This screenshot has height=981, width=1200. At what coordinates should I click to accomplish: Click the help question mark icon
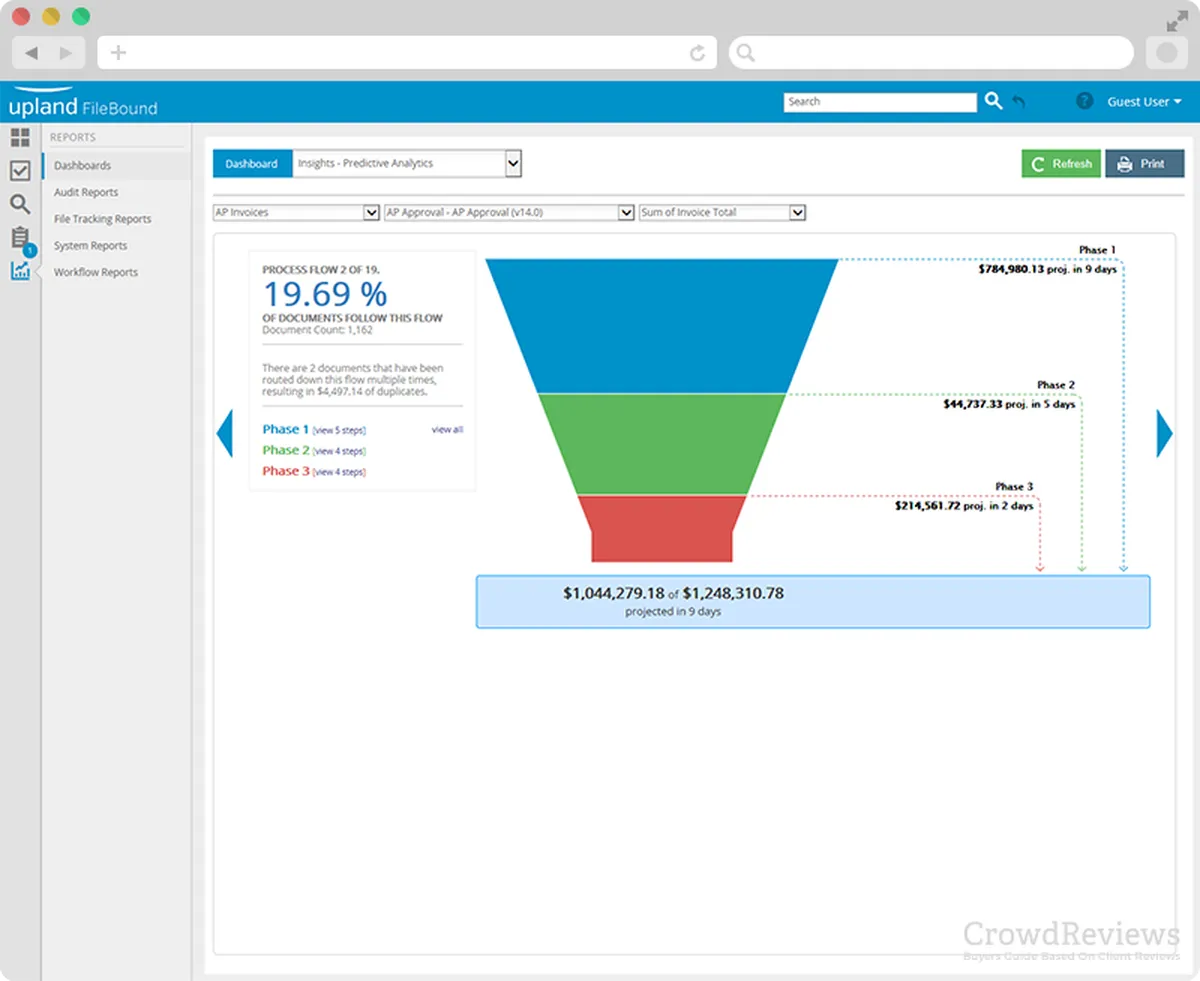click(x=1084, y=101)
